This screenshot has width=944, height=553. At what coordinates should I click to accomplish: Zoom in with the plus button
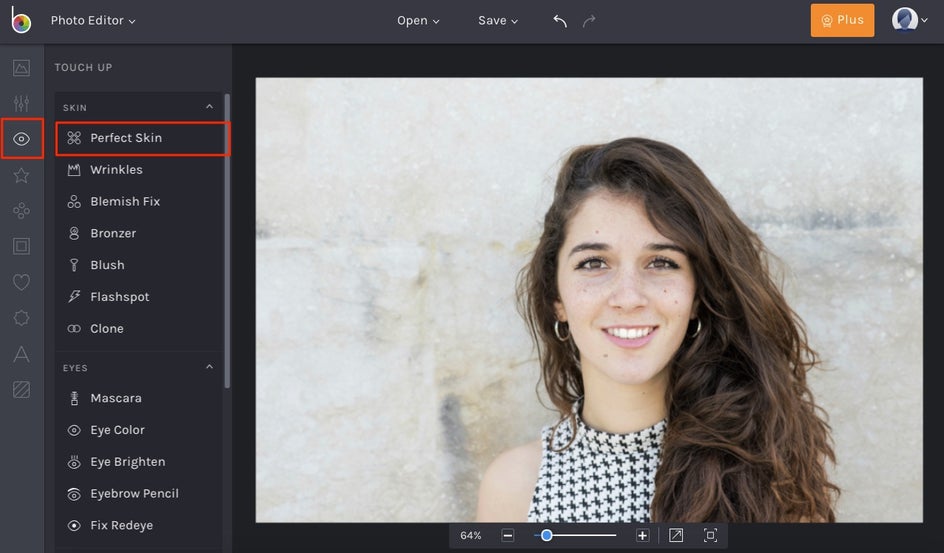pos(642,536)
